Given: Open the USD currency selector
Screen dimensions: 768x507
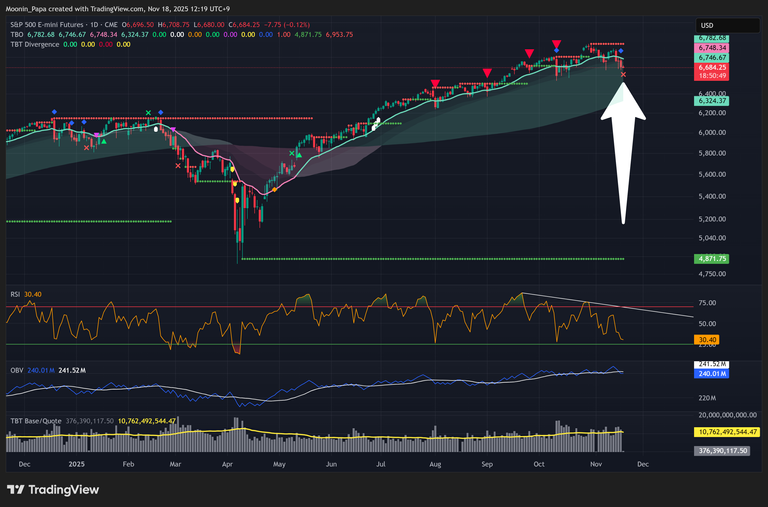Looking at the screenshot, I should (x=706, y=25).
